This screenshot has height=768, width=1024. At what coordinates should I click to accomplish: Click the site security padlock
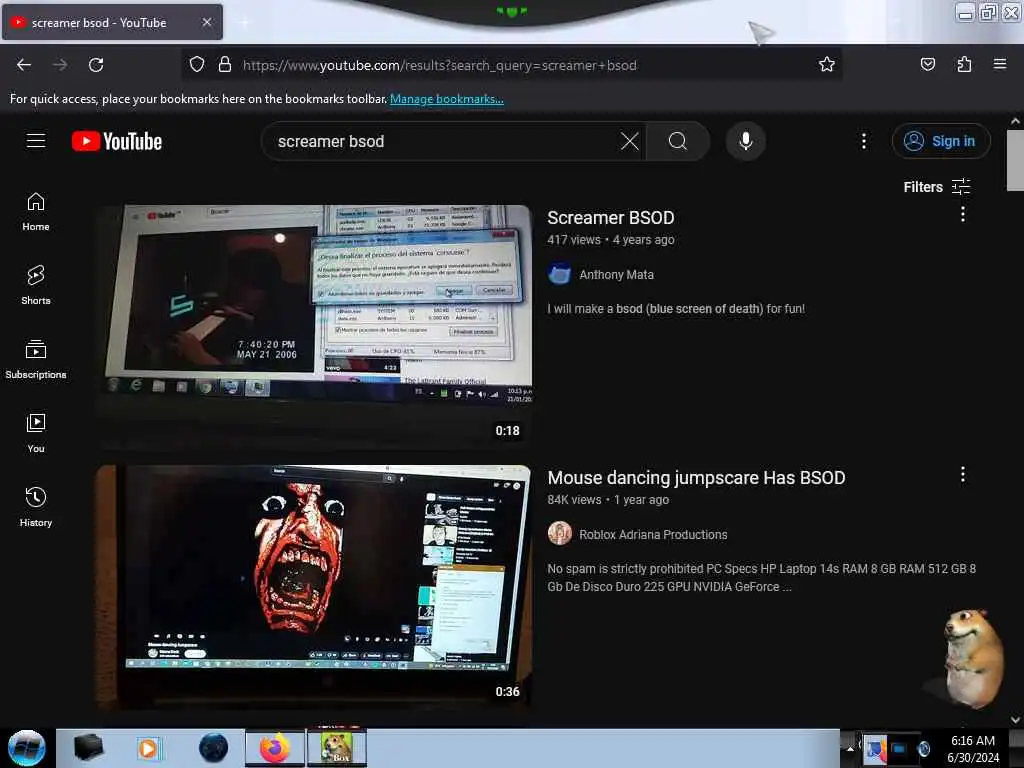[x=225, y=65]
